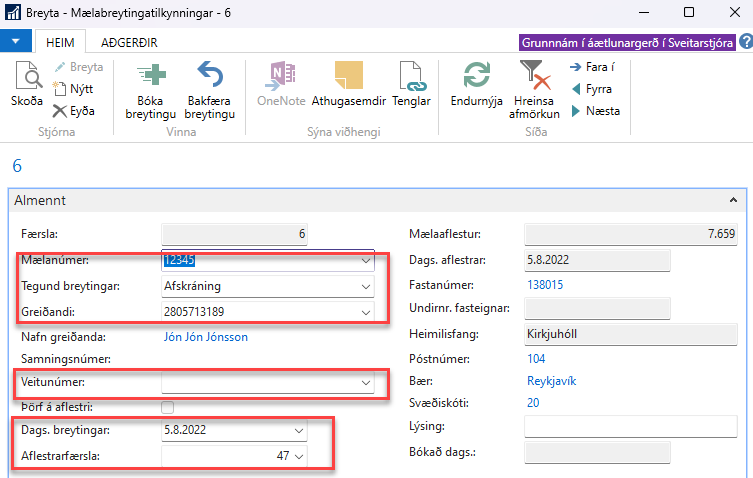The height and width of the screenshot is (478, 753).
Task: Click the Skoða magnifier icon
Action: point(27,77)
